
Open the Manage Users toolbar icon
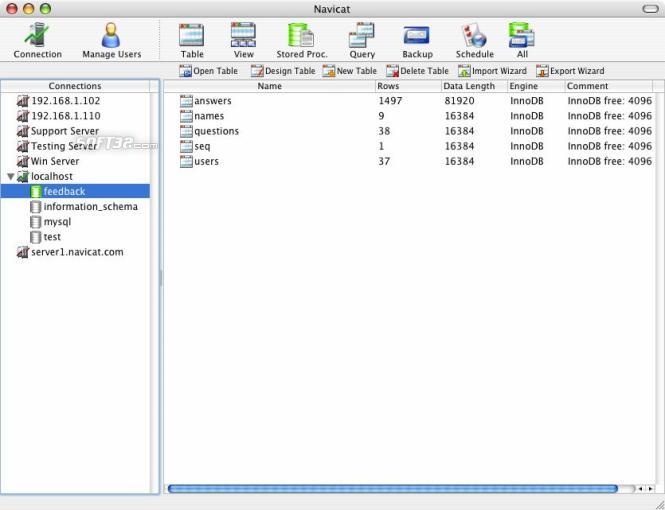pos(112,41)
